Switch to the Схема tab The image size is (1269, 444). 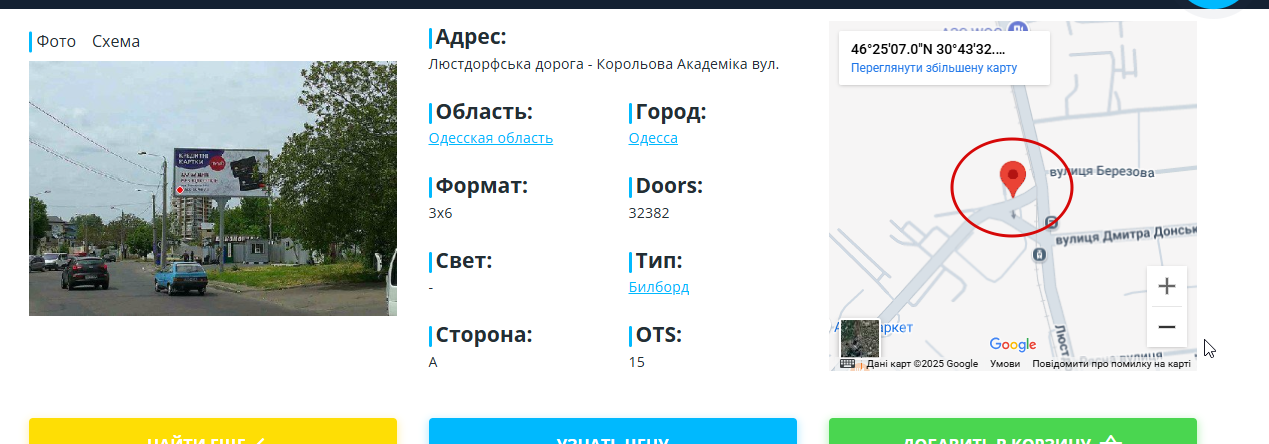point(116,42)
